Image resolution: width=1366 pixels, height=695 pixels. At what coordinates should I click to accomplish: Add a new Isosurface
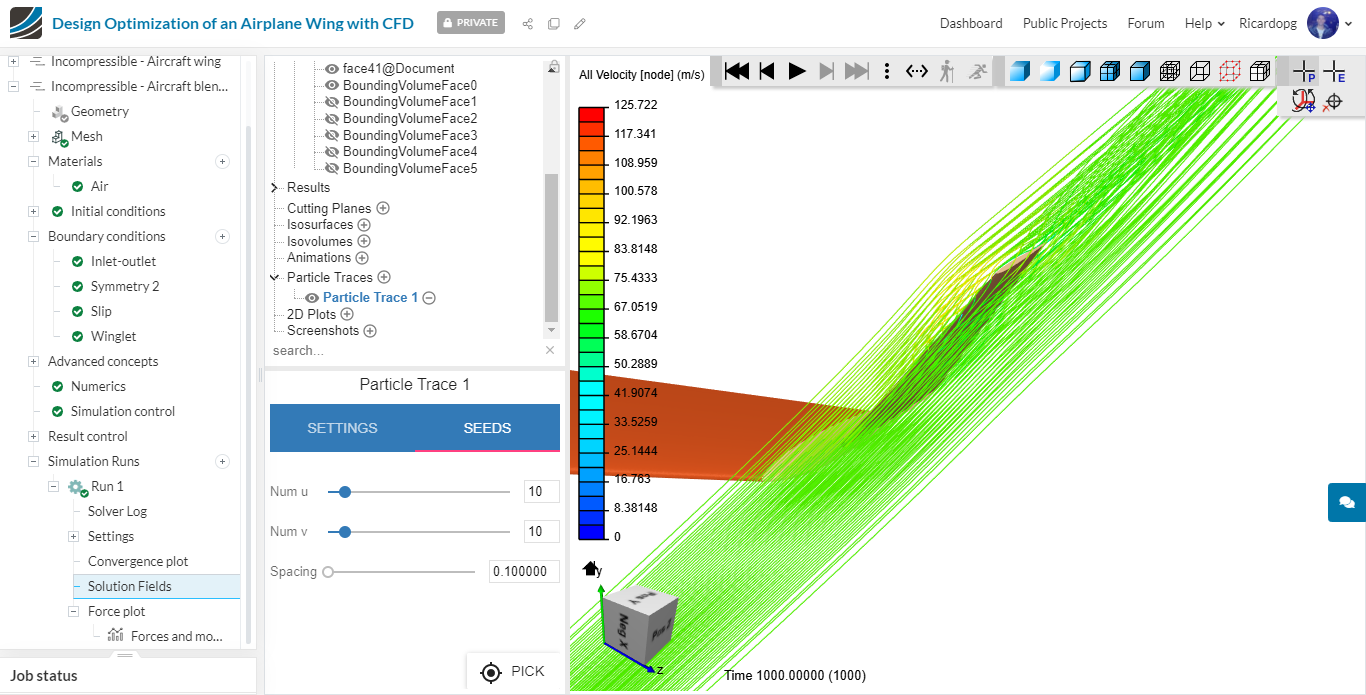click(x=365, y=225)
